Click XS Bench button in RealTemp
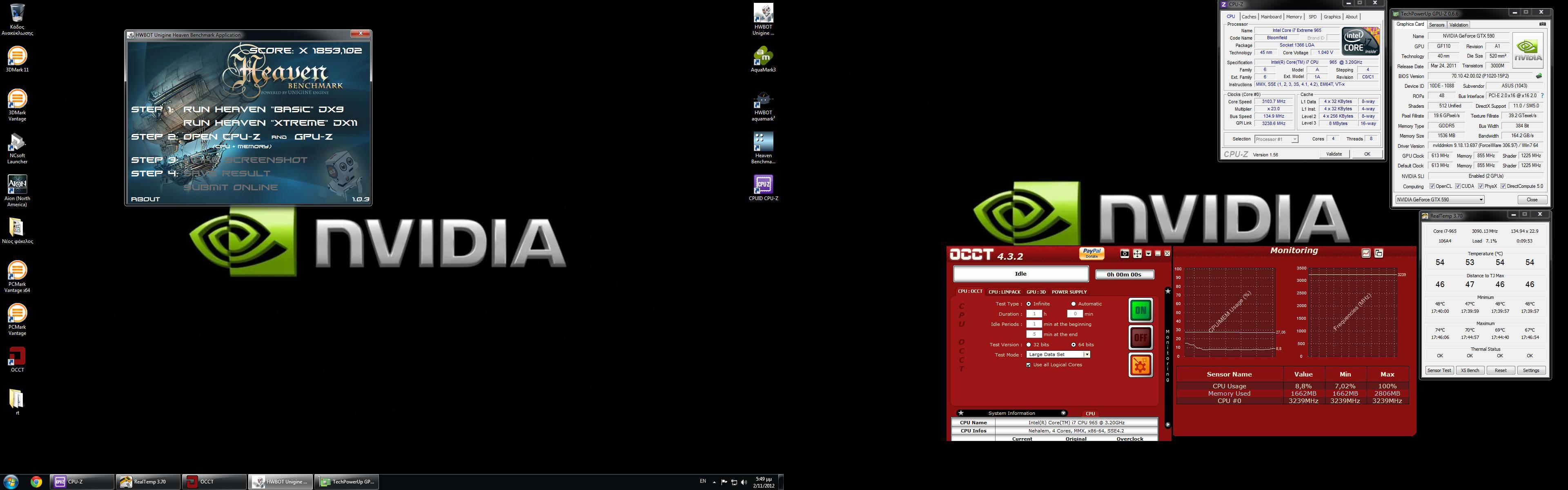Screen dimensions: 1568x490 [x=1470, y=370]
